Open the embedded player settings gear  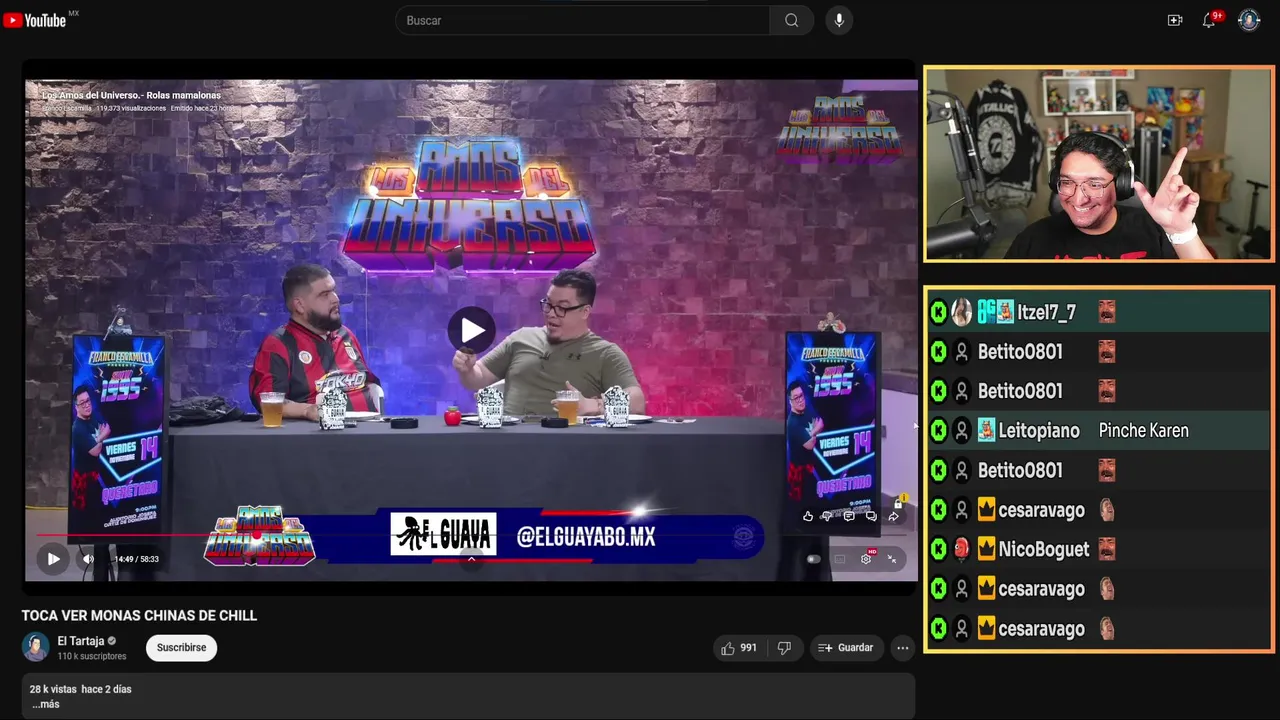click(x=866, y=559)
